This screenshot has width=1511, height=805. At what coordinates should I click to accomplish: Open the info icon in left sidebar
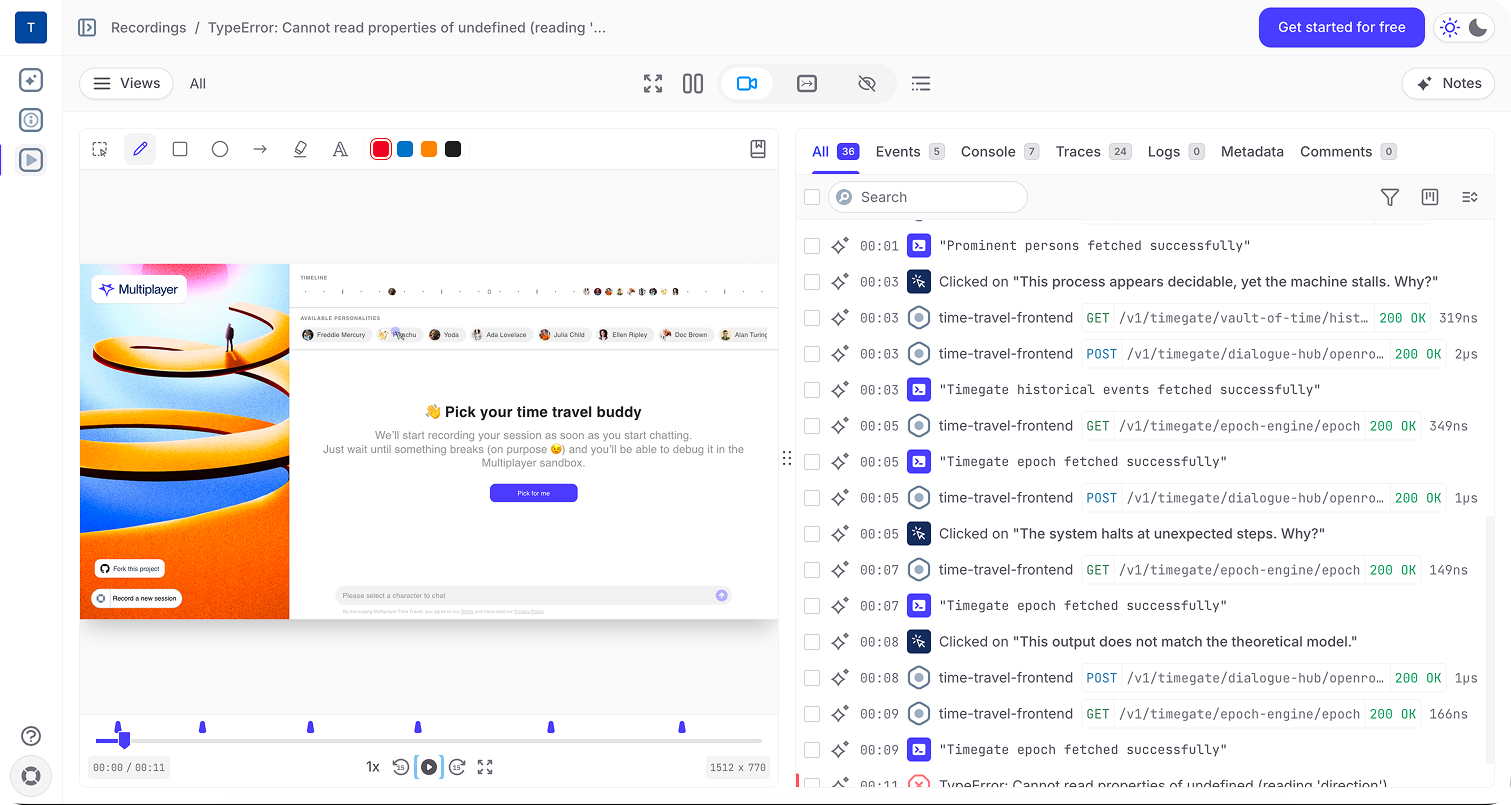pos(31,120)
